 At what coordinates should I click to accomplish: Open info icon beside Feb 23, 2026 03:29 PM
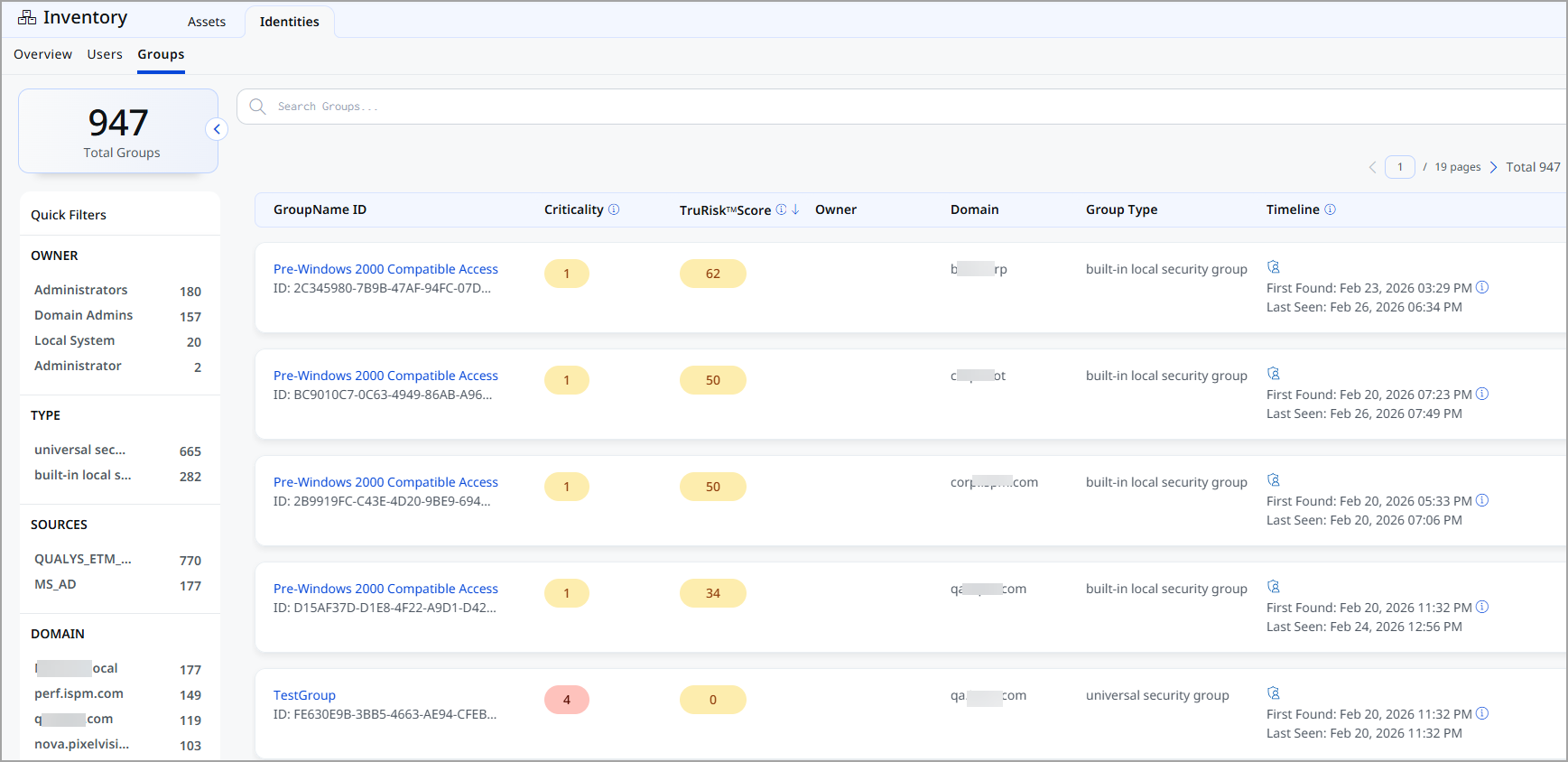1482,287
